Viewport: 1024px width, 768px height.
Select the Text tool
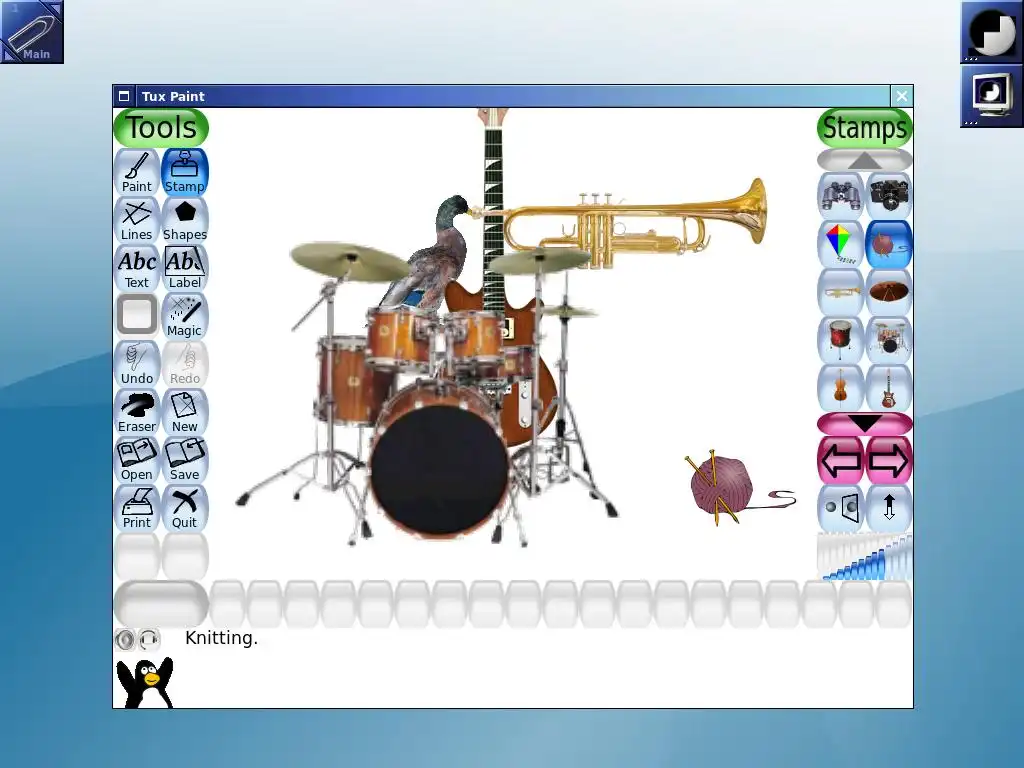coord(137,268)
